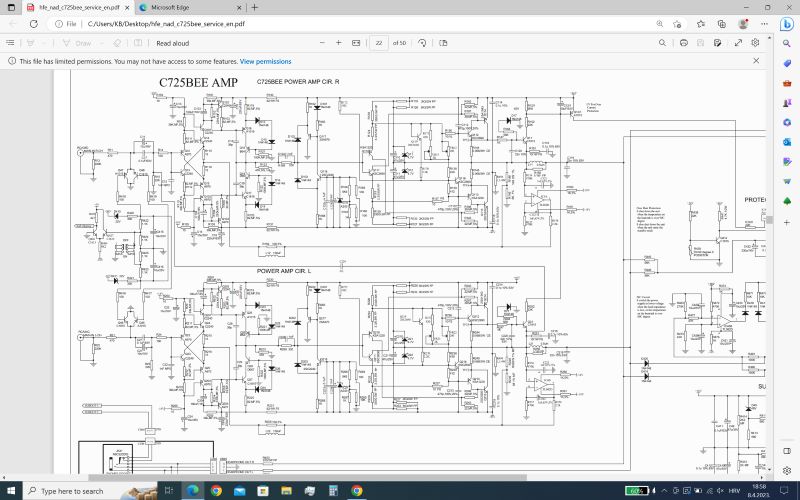Screen dimensions: 800x500
Task: Close the Microsoft Edge tab
Action: [x=239, y=8]
